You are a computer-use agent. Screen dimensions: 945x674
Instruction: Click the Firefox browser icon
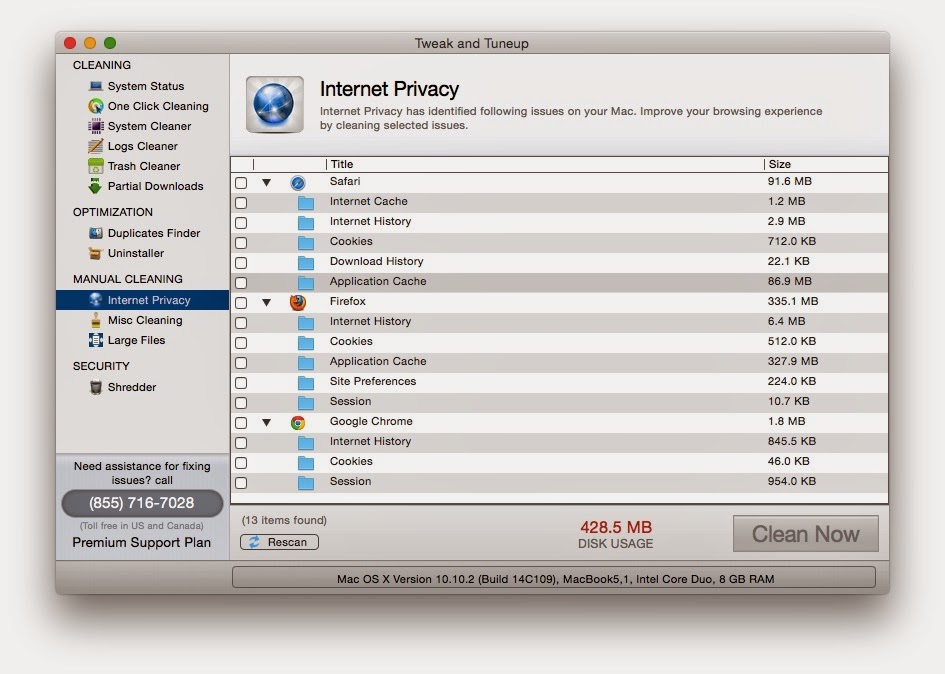coord(298,302)
